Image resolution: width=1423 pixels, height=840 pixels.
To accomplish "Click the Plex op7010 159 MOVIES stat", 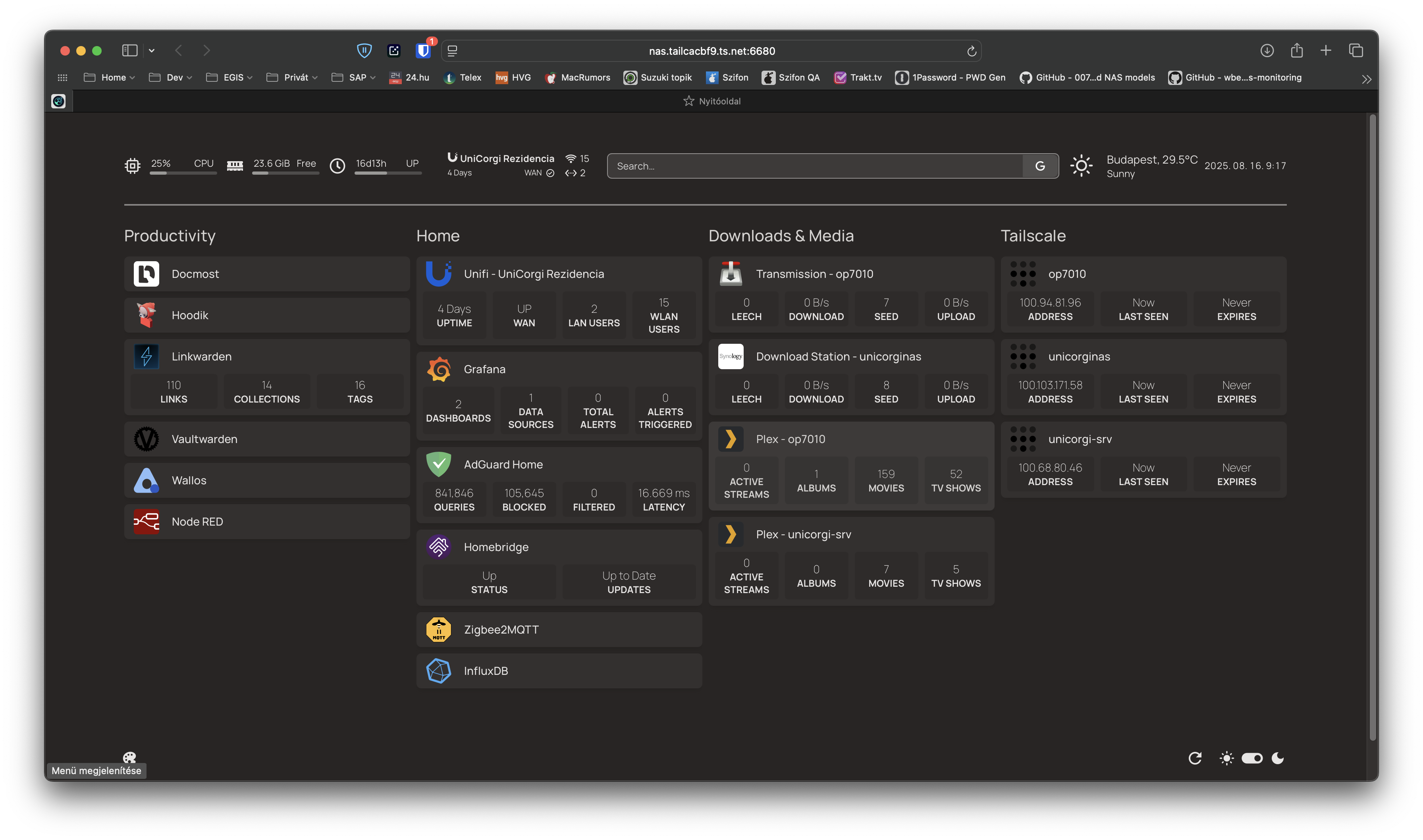I will coord(886,481).
